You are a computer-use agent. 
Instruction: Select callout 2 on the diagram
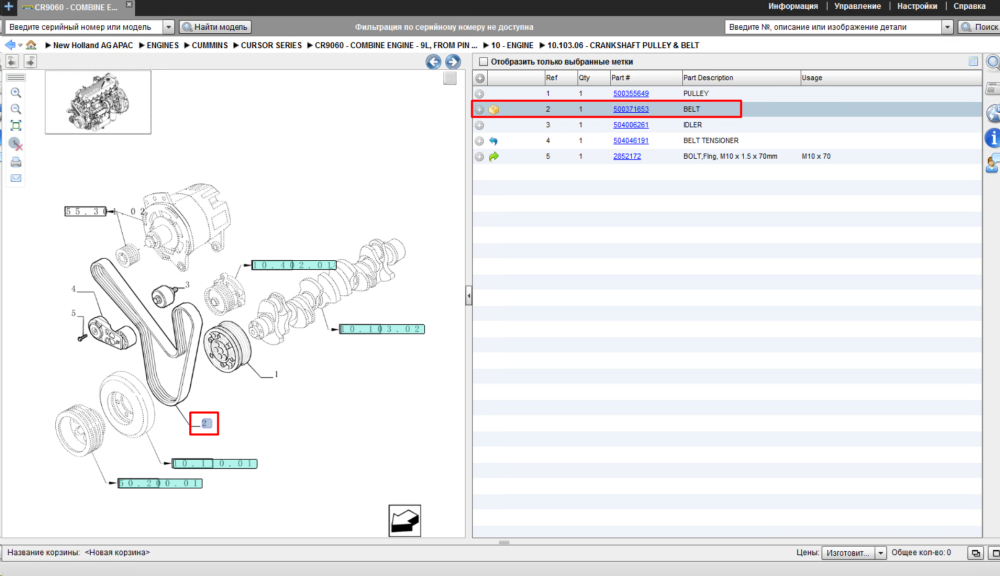coord(206,423)
